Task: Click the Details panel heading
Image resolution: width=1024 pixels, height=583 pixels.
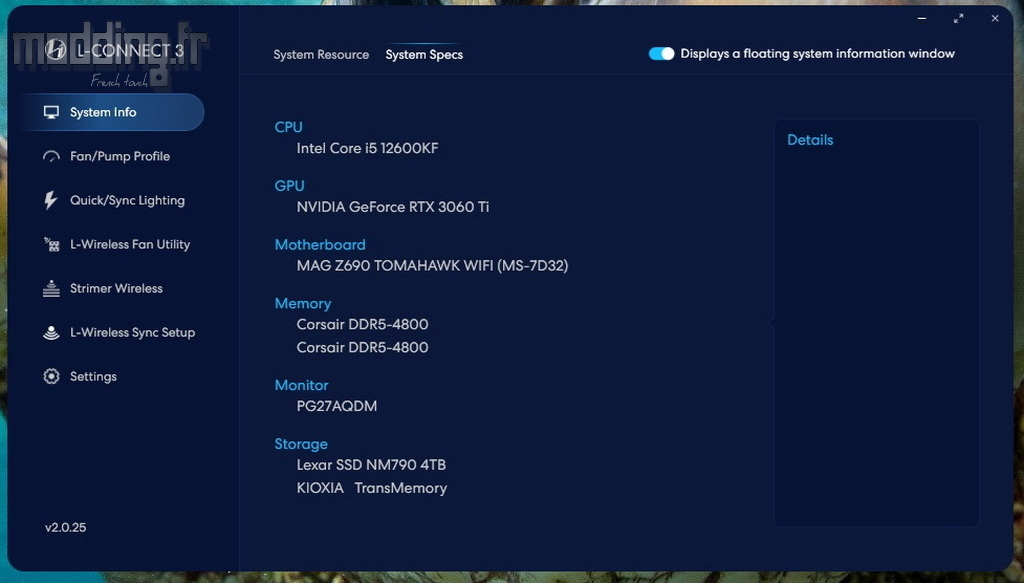Action: [810, 140]
